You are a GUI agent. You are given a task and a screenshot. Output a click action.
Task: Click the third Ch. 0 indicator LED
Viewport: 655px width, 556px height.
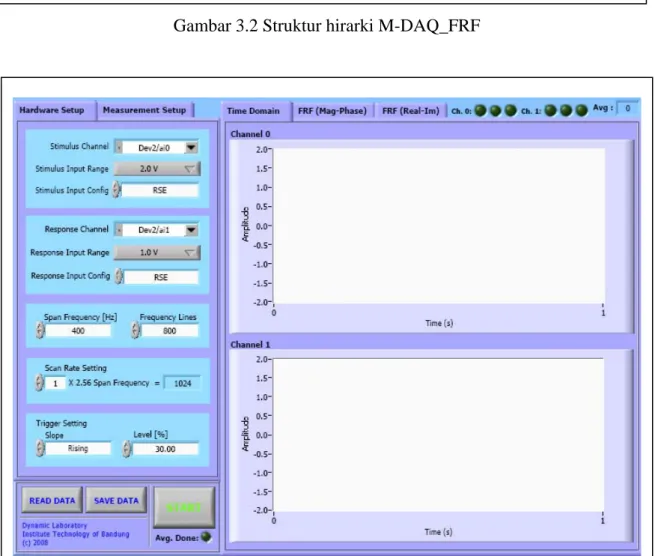coord(510,111)
